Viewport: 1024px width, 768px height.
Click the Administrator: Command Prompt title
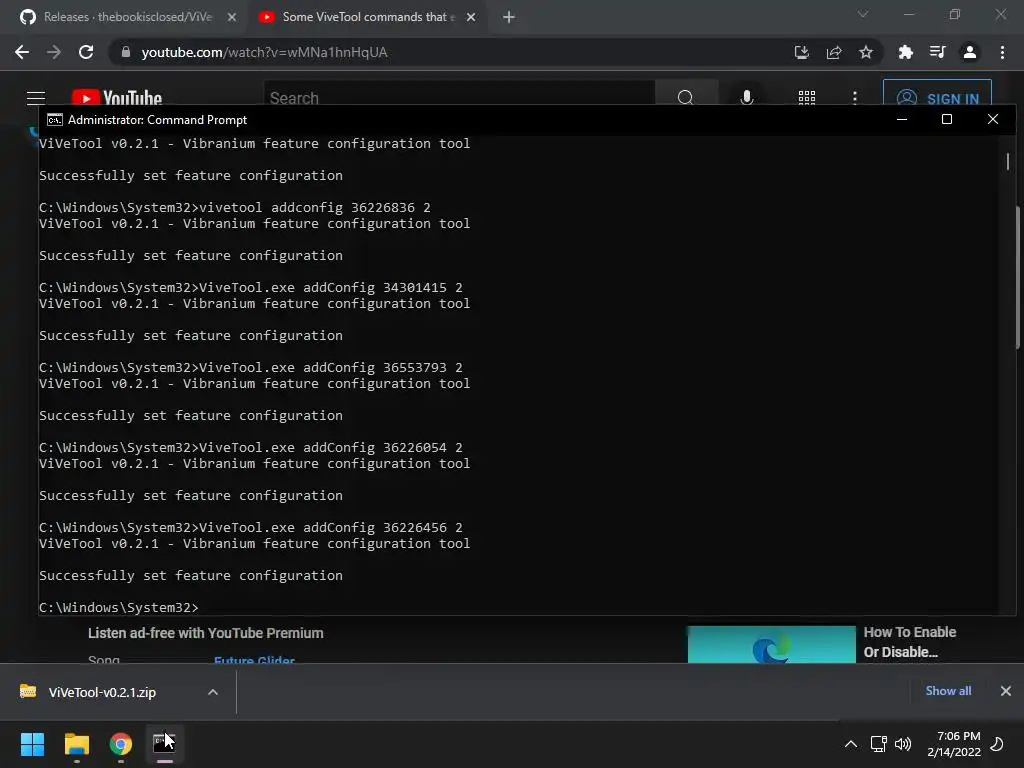(157, 120)
